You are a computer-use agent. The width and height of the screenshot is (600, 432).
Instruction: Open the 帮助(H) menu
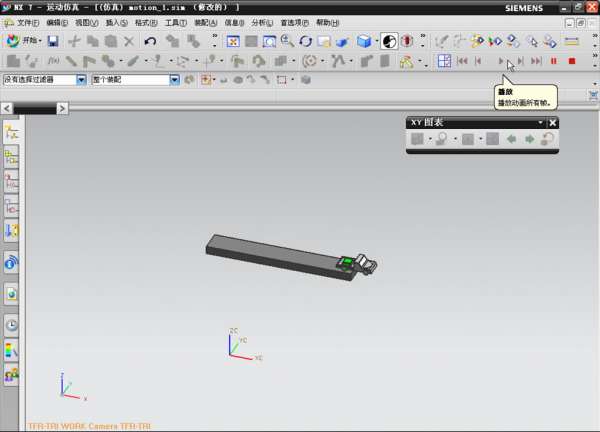[328, 23]
